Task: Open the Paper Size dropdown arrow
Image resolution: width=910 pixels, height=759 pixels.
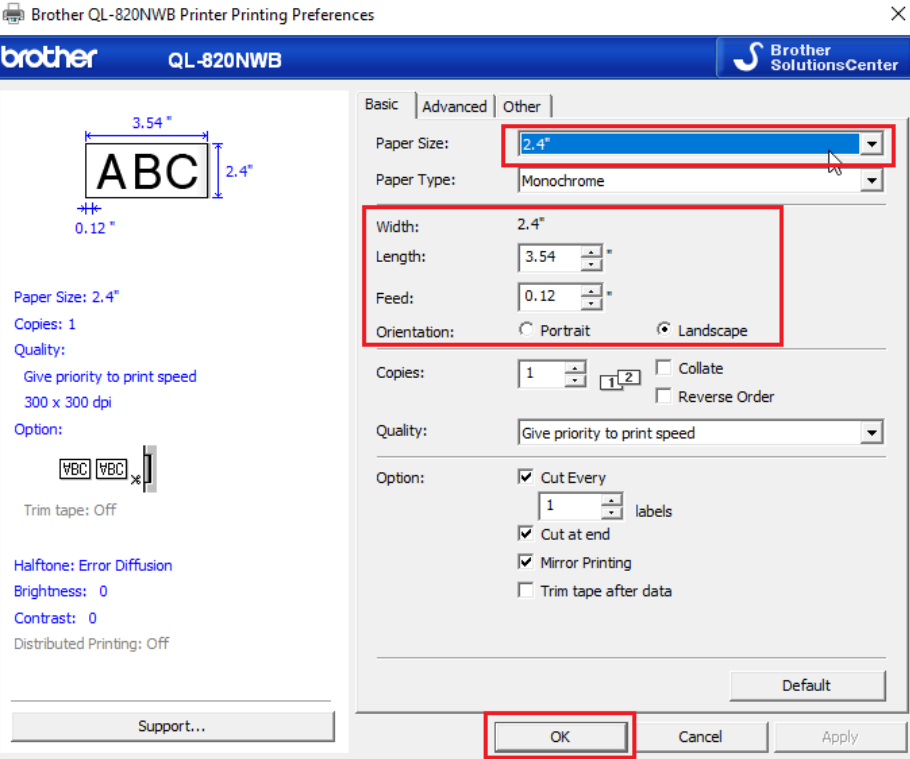Action: pos(872,144)
